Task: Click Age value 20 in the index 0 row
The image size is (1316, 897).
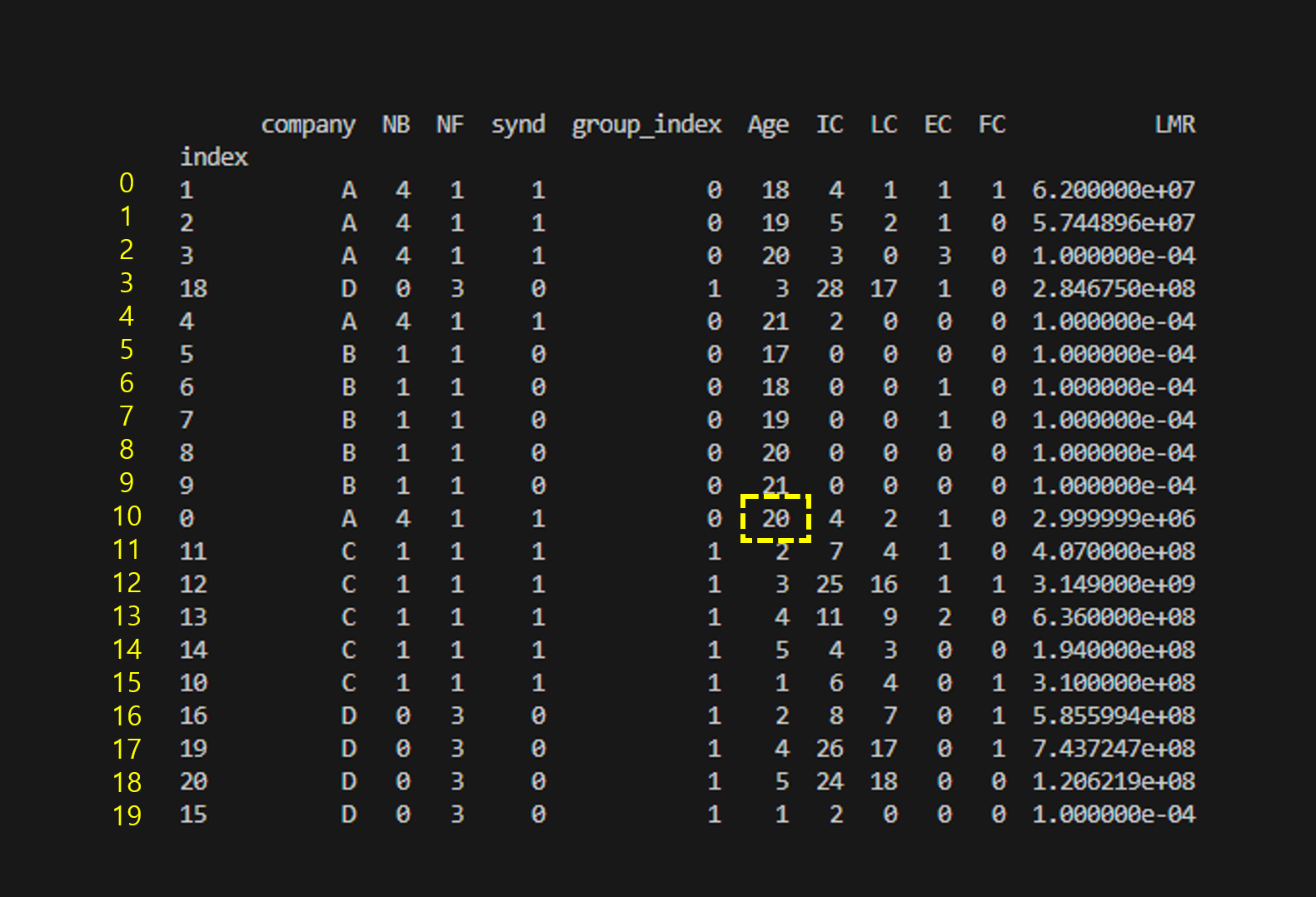Action: (775, 518)
